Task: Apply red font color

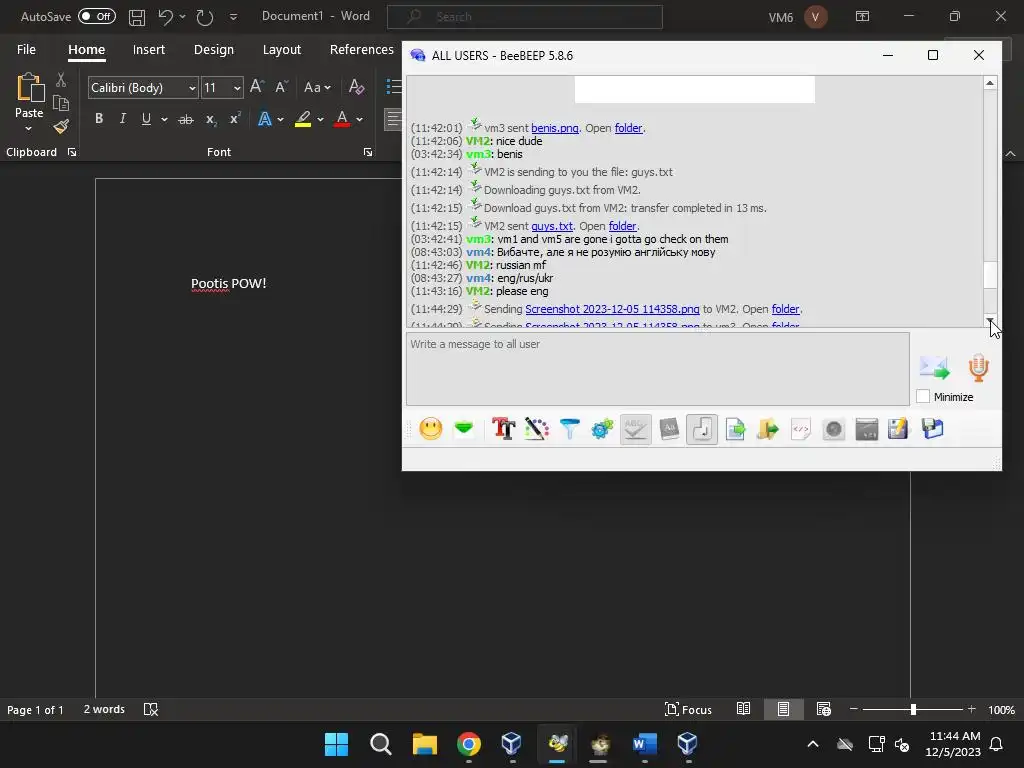Action: click(x=342, y=119)
